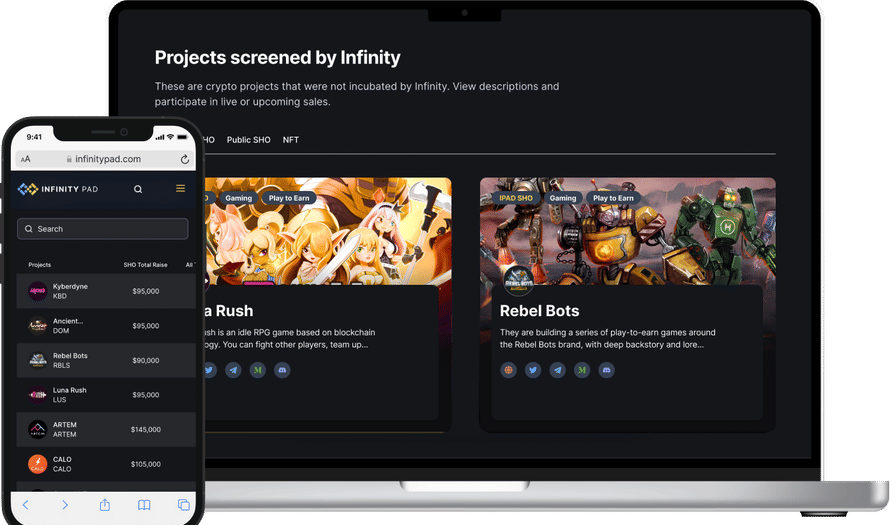The height and width of the screenshot is (525, 890).
Task: Click the Rebel Bots banner image
Action: pyautogui.click(x=628, y=231)
